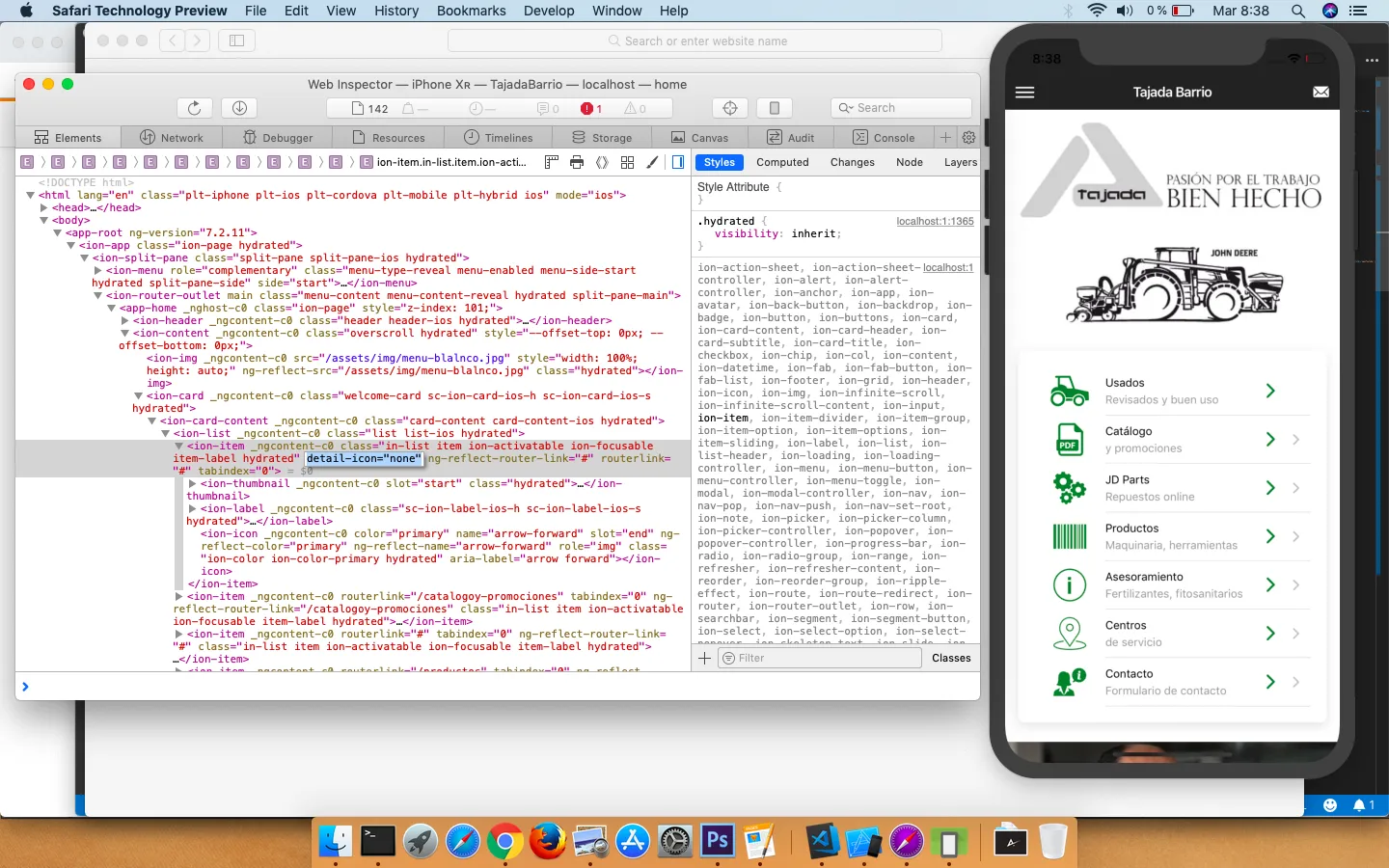Tap the map pin icon for Centros
This screenshot has height=868, width=1389.
coord(1069,634)
